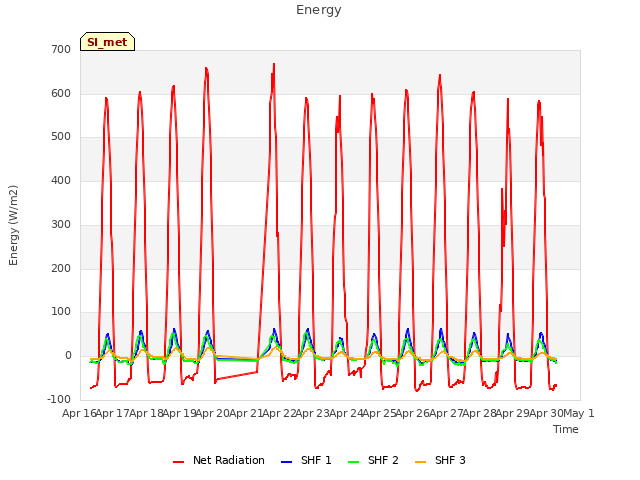The width and height of the screenshot is (640, 480).
Task: Click the Apr 16 x-axis tick label
Action: [79, 413]
